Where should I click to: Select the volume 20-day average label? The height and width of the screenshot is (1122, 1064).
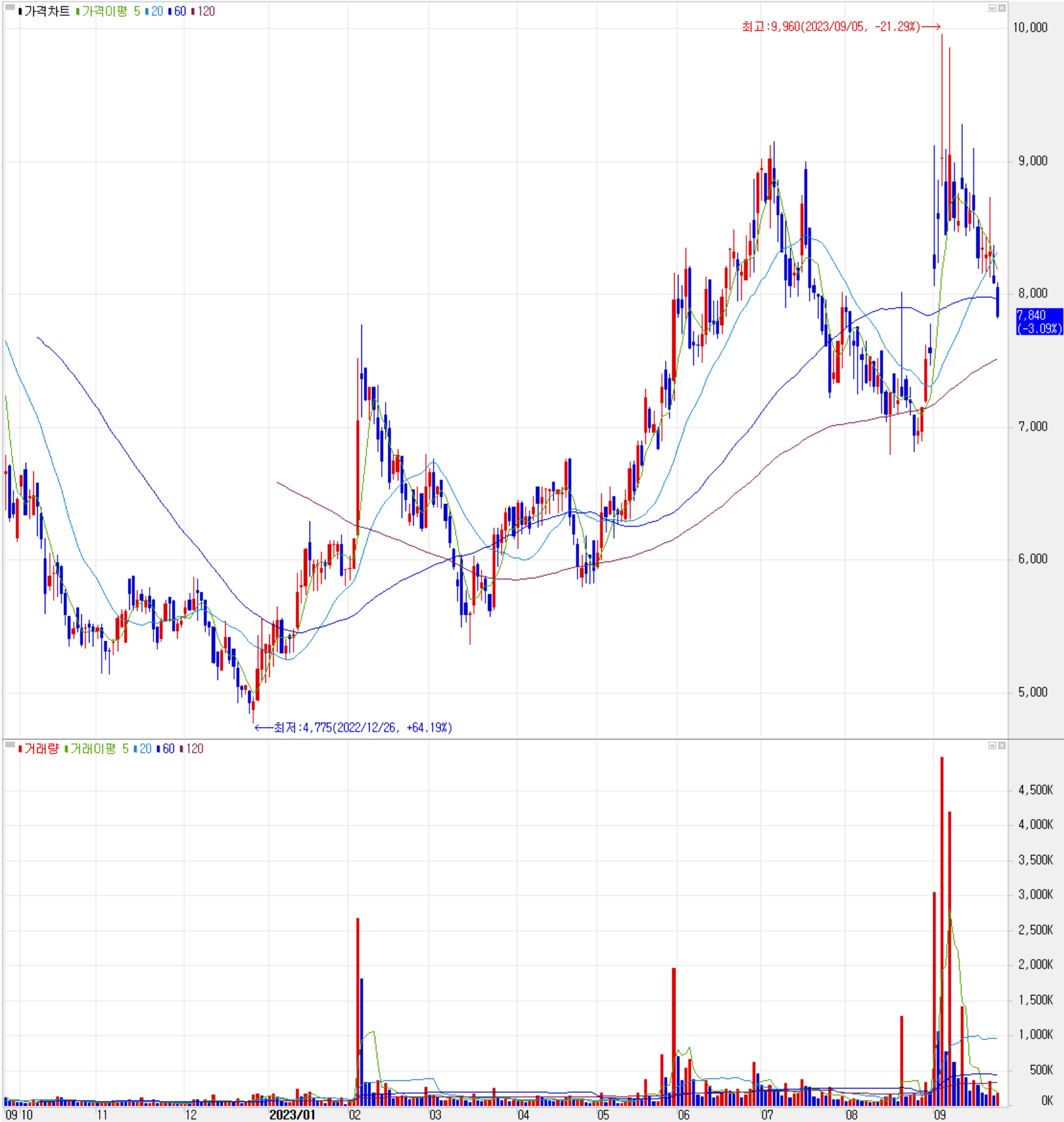coord(146,749)
